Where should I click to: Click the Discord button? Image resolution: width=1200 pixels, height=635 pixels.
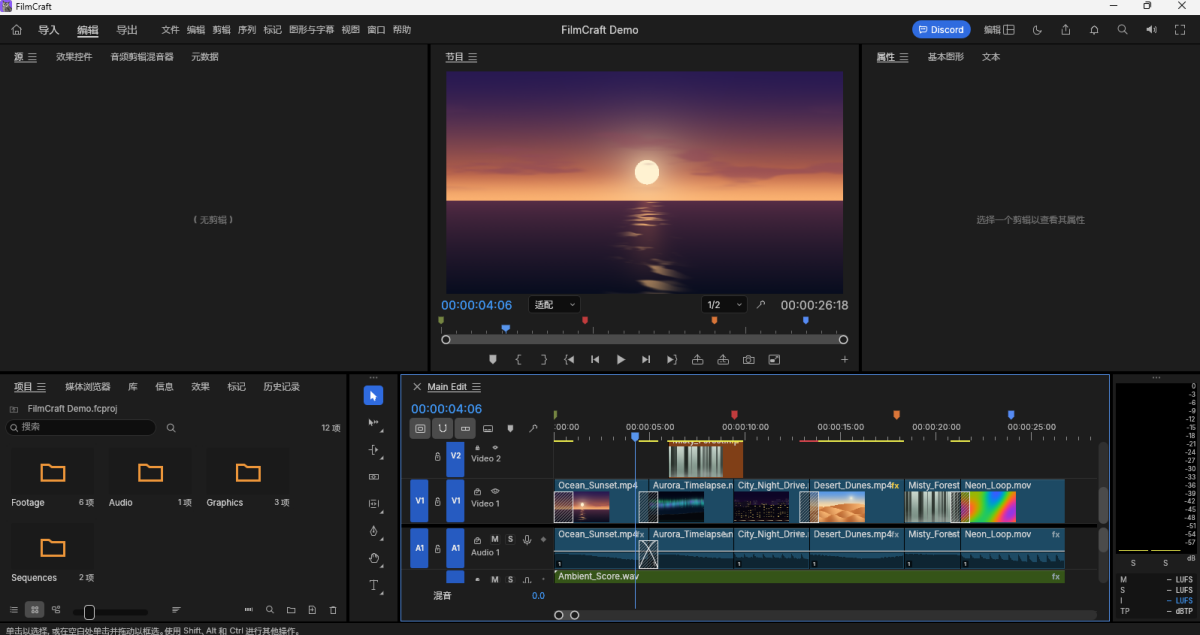point(941,30)
